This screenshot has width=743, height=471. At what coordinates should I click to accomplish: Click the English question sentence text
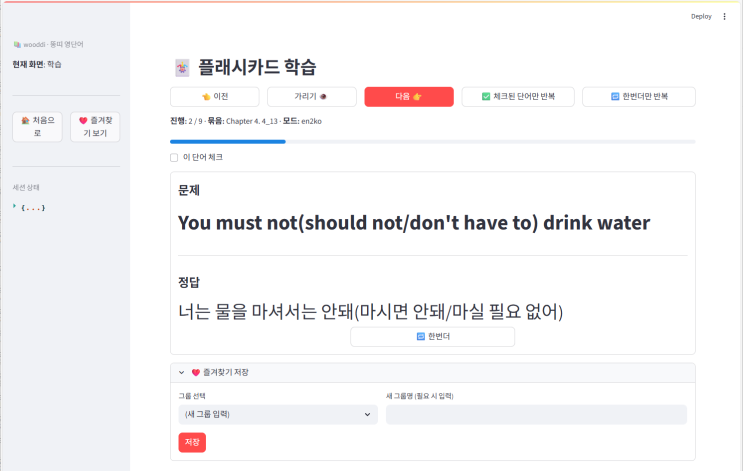(414, 223)
